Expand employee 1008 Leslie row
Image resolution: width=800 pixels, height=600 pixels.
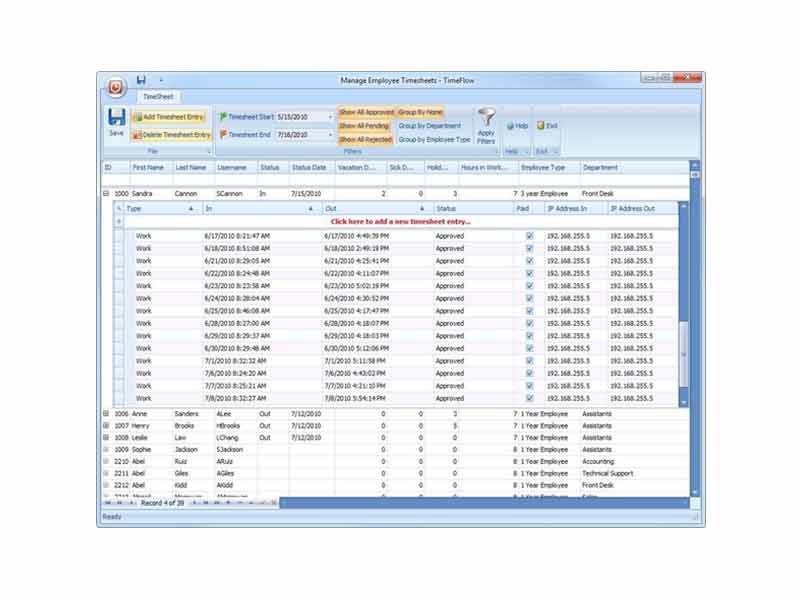(x=106, y=437)
